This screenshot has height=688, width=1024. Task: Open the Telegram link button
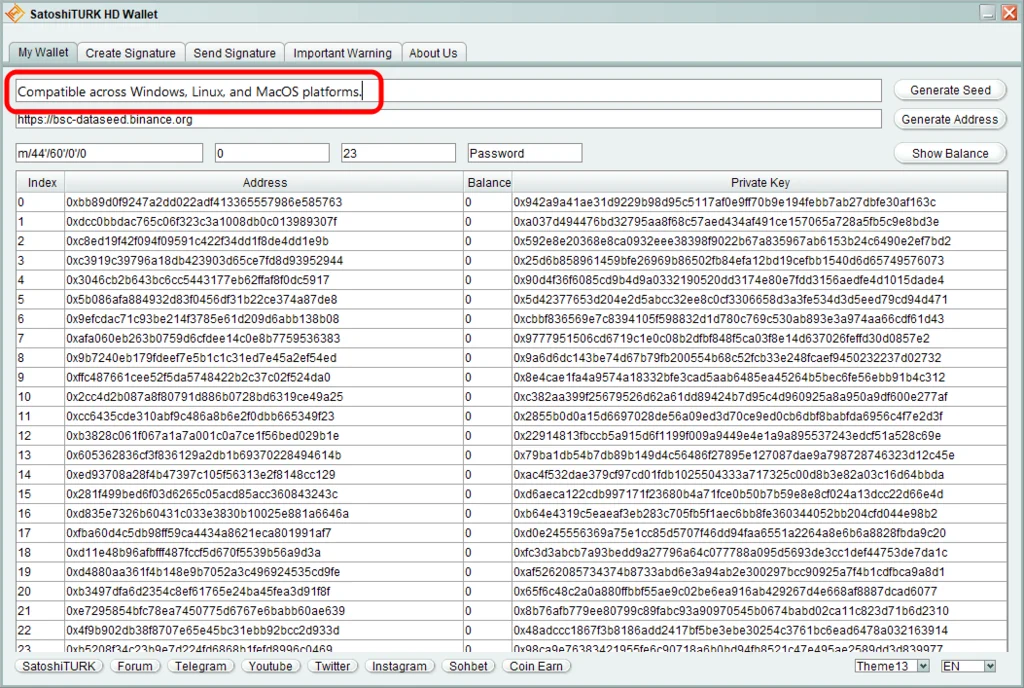point(200,666)
